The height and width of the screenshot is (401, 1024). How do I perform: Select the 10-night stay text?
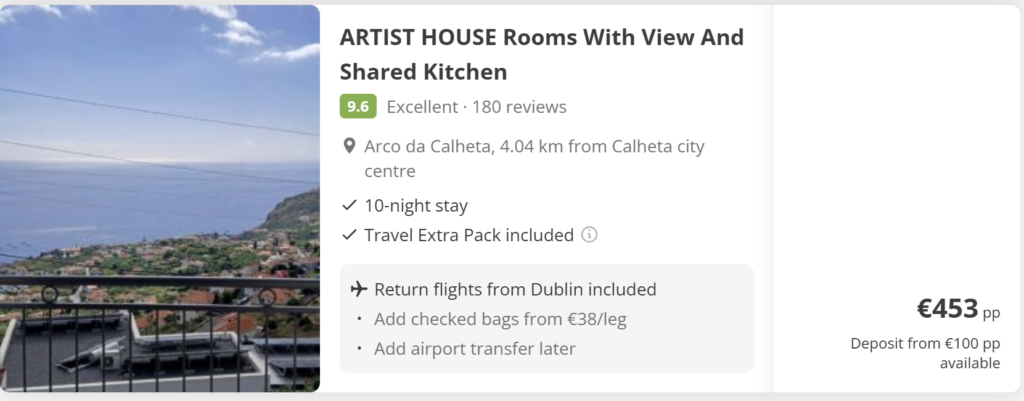(416, 206)
